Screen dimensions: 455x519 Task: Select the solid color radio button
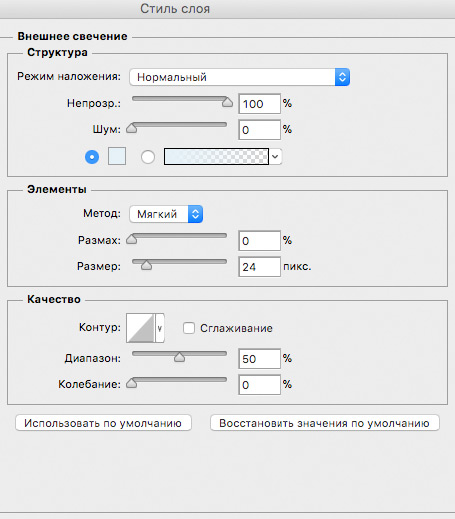[x=92, y=157]
